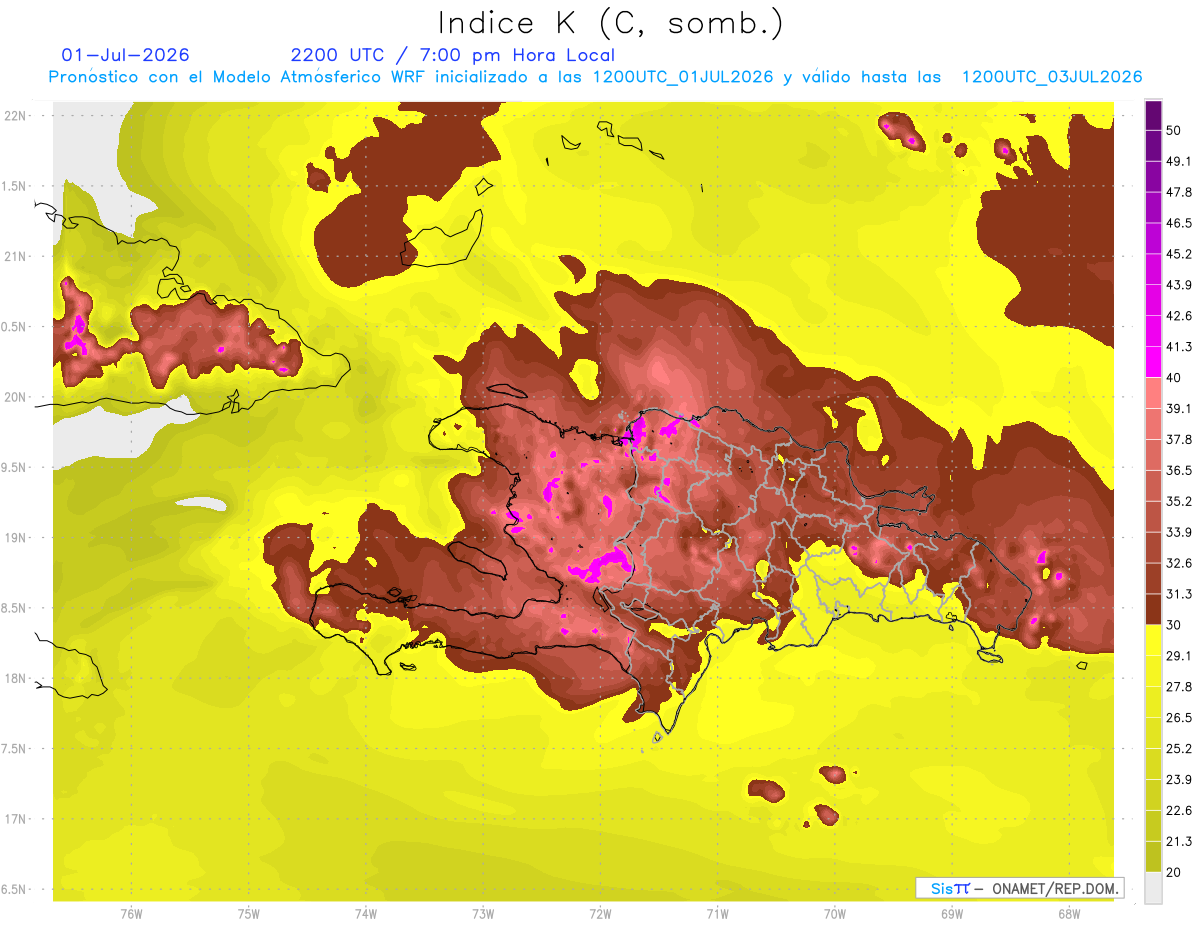Click the colorbar value '47.8'
Viewport: 1200px width, 927px height.
coord(1180,192)
